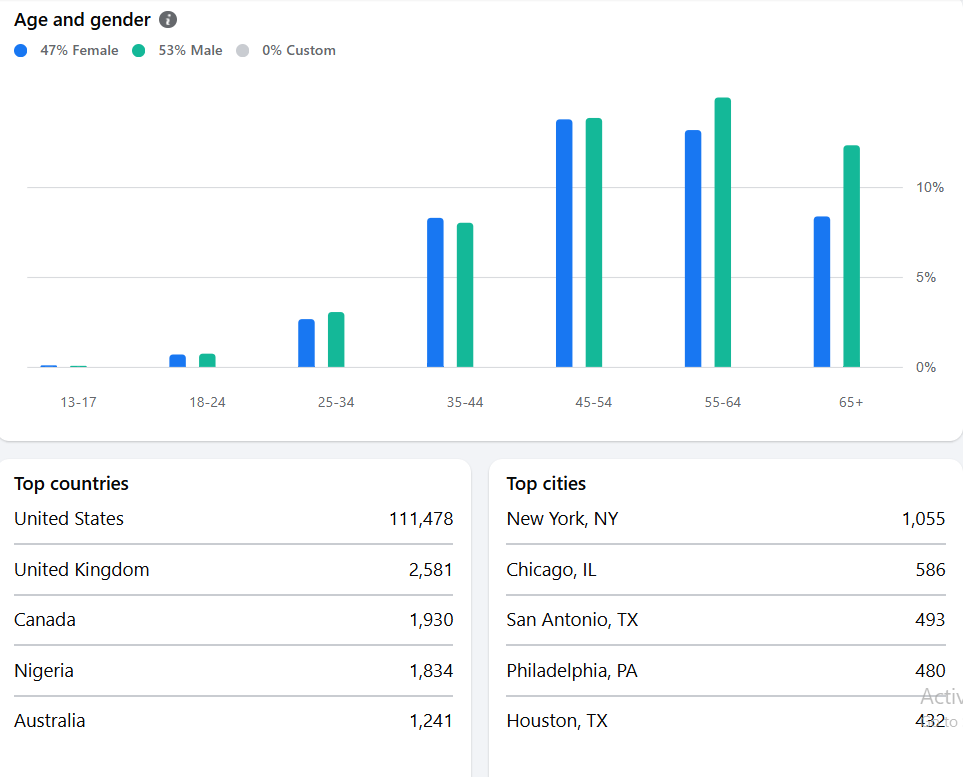Click the Age and gender info icon
The image size is (963, 777).
pos(168,20)
